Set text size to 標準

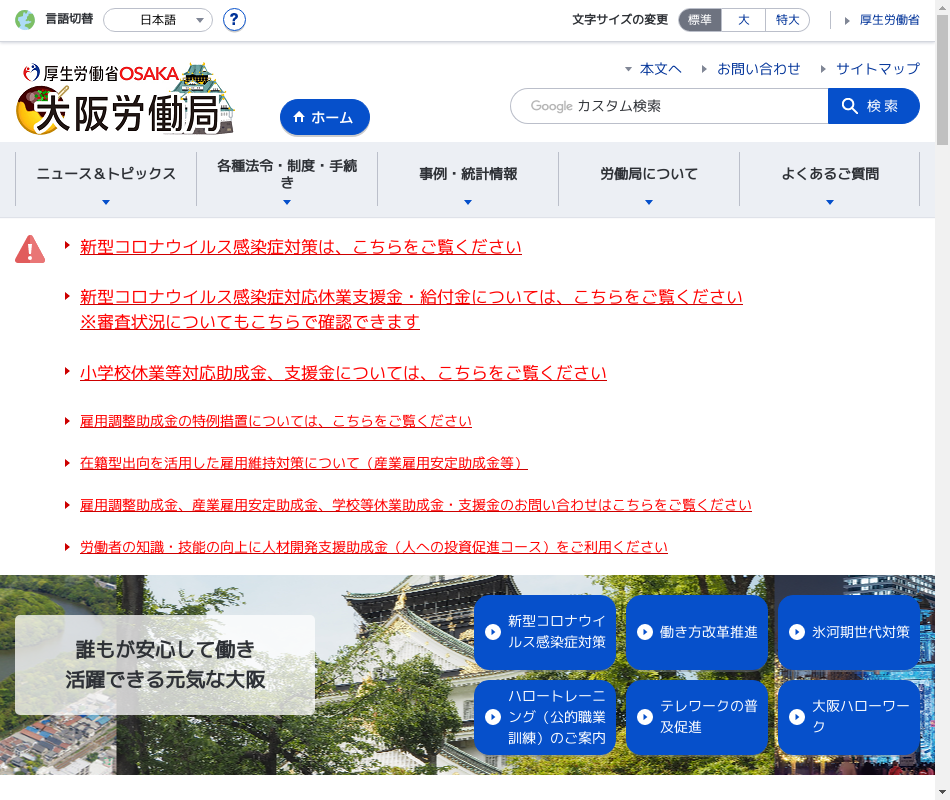point(700,20)
